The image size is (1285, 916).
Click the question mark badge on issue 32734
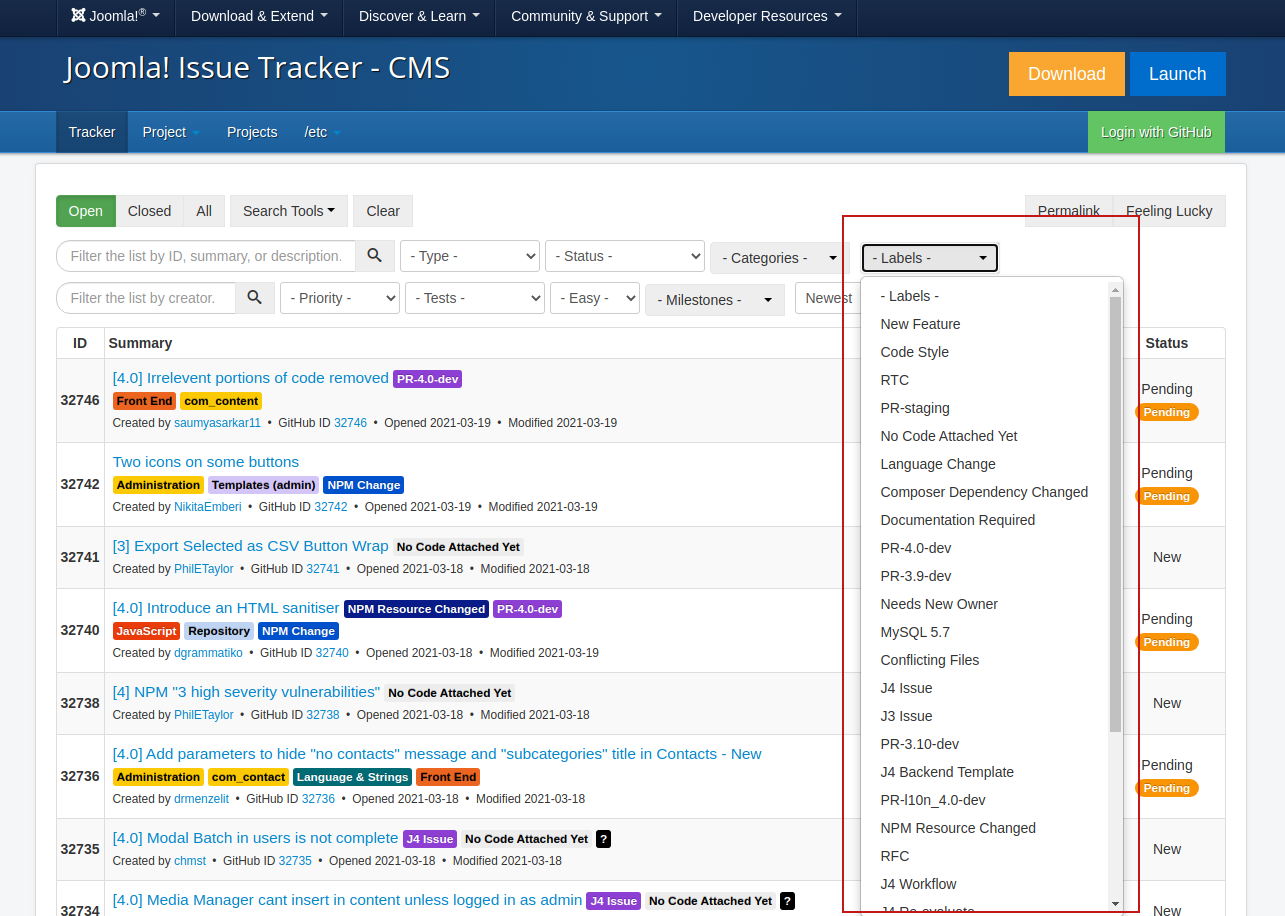pyautogui.click(x=787, y=901)
